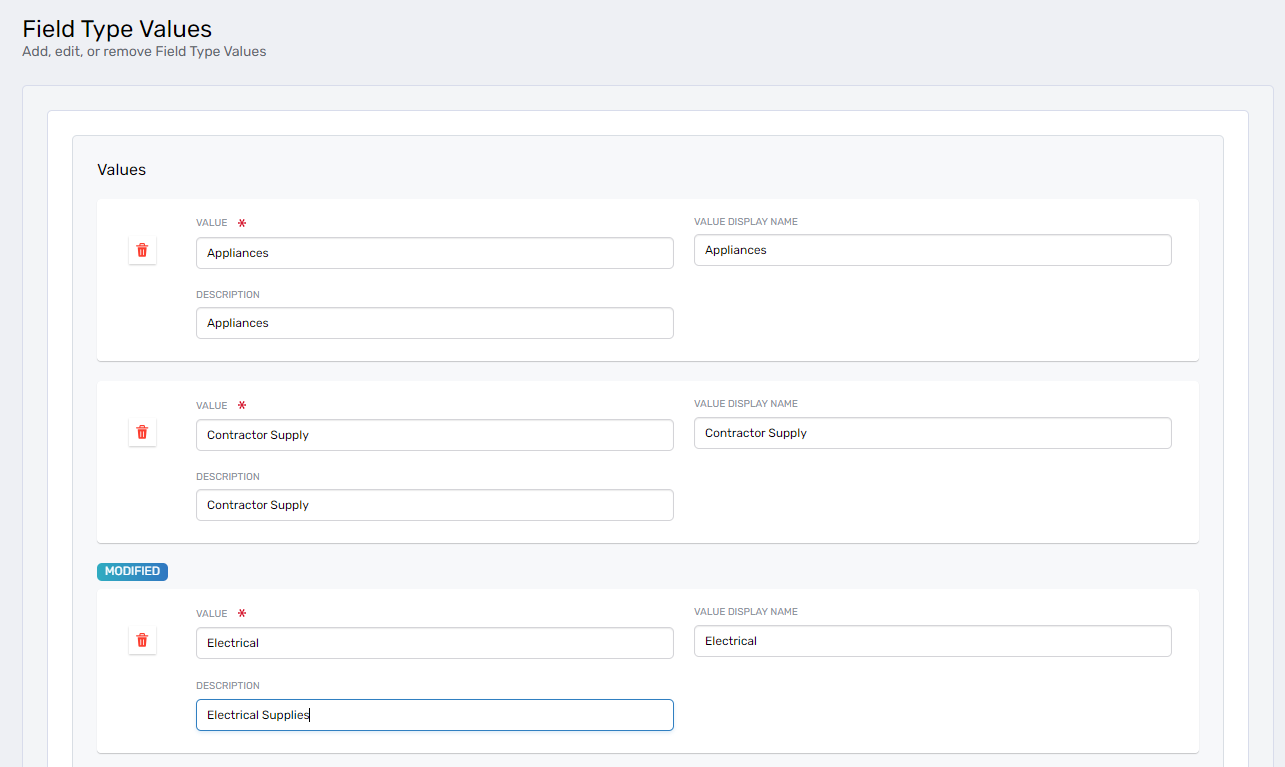The width and height of the screenshot is (1285, 767).
Task: Select the Appliances description input
Action: point(434,323)
